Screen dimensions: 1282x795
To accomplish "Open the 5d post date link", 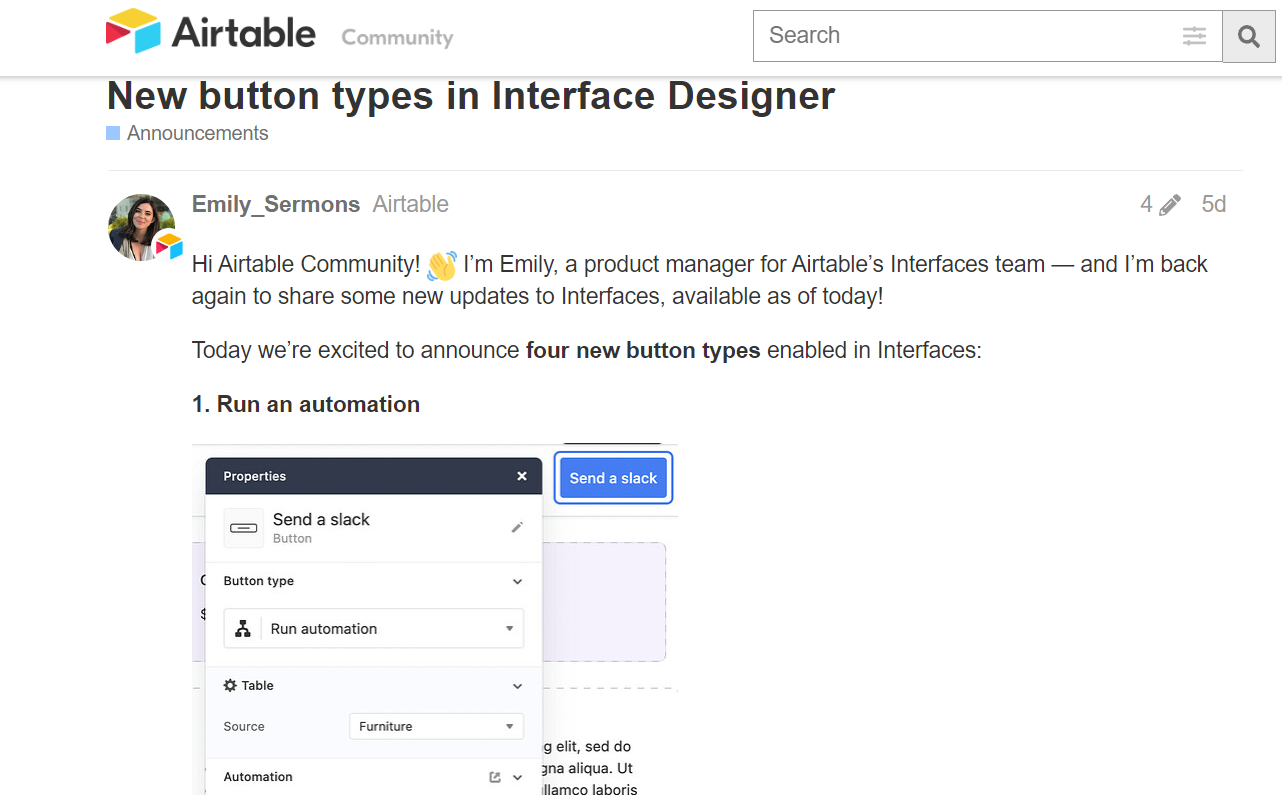I will (x=1213, y=204).
